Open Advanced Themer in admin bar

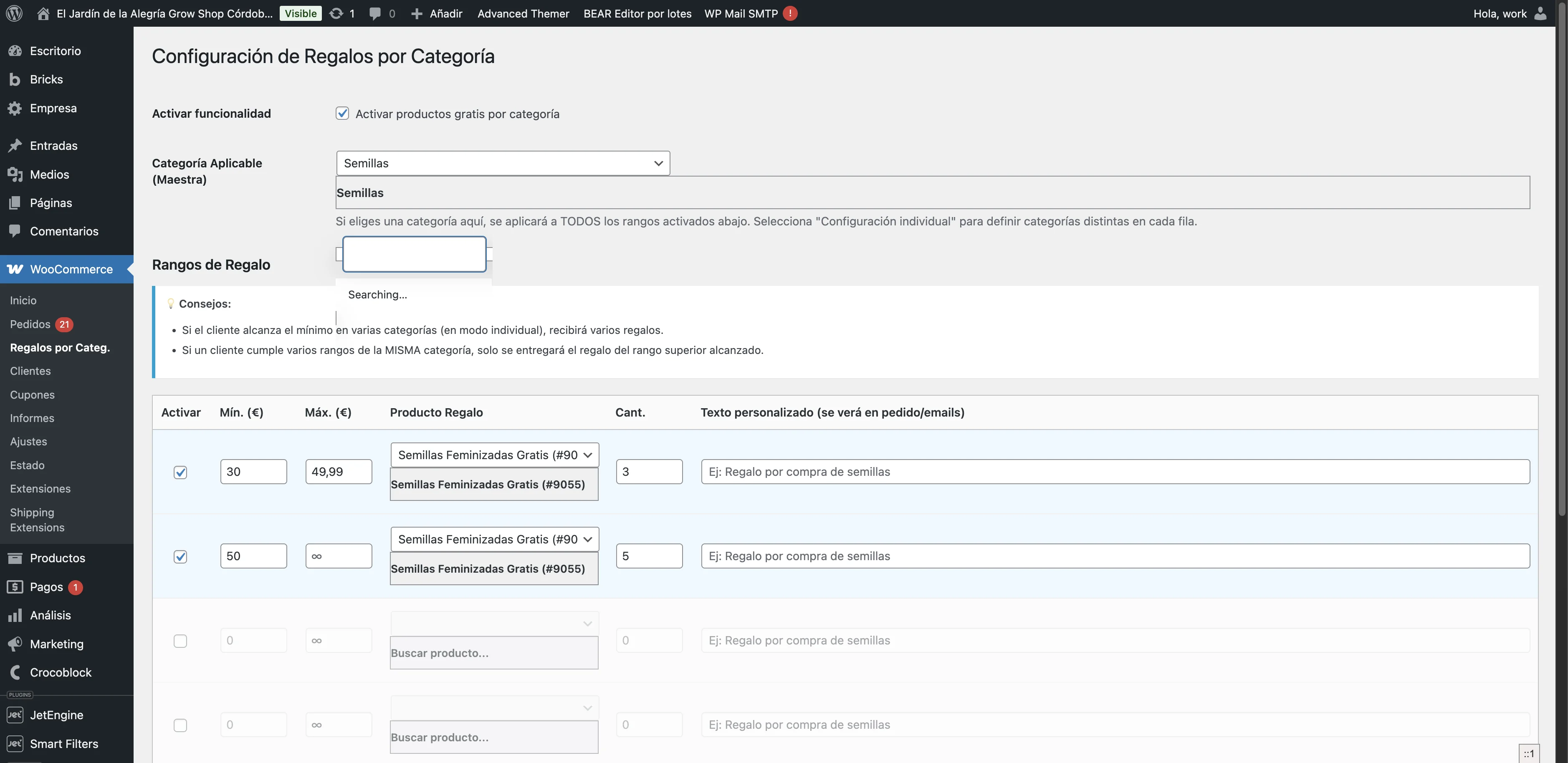[523, 13]
